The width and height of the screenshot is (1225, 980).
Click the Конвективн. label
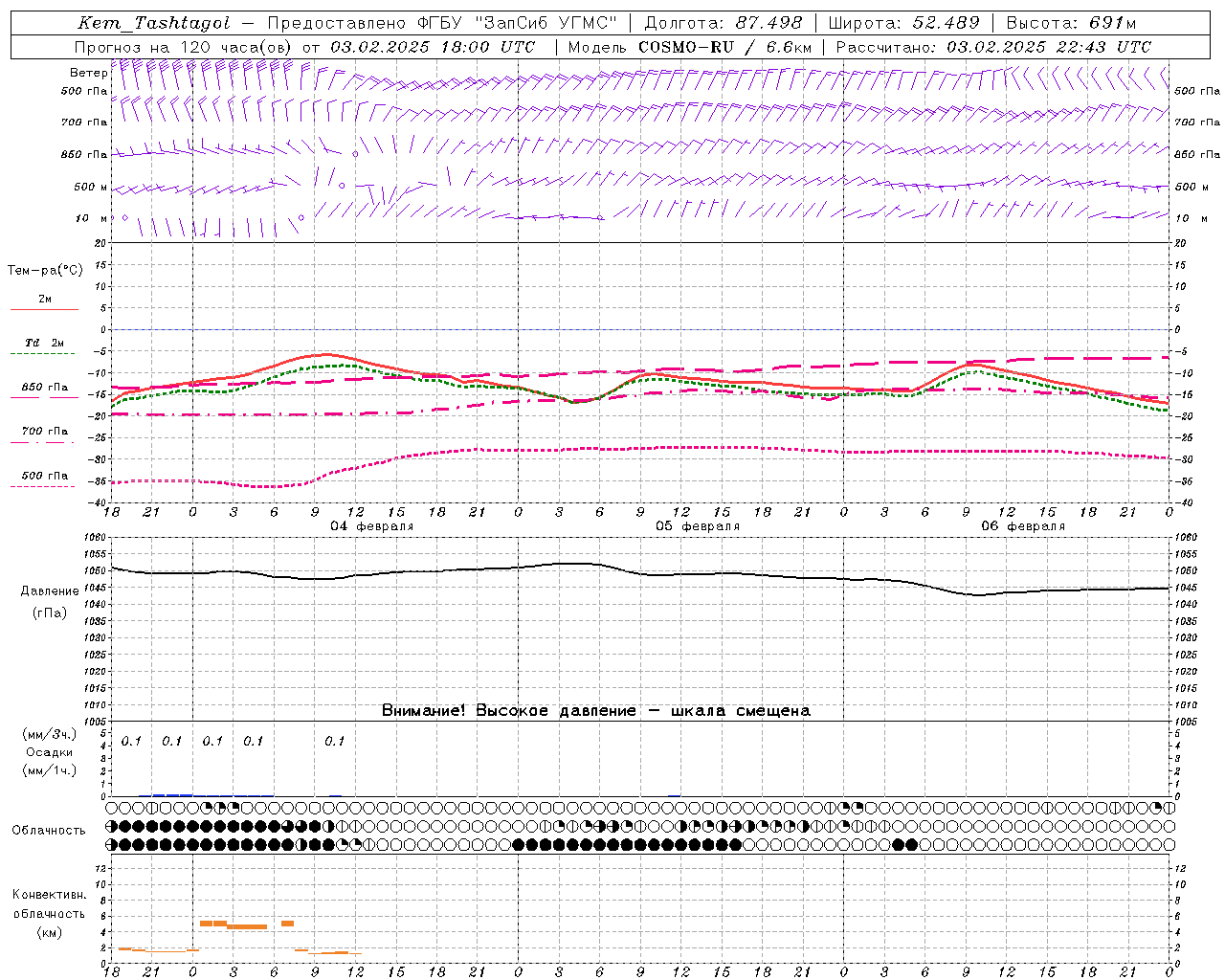coord(49,895)
